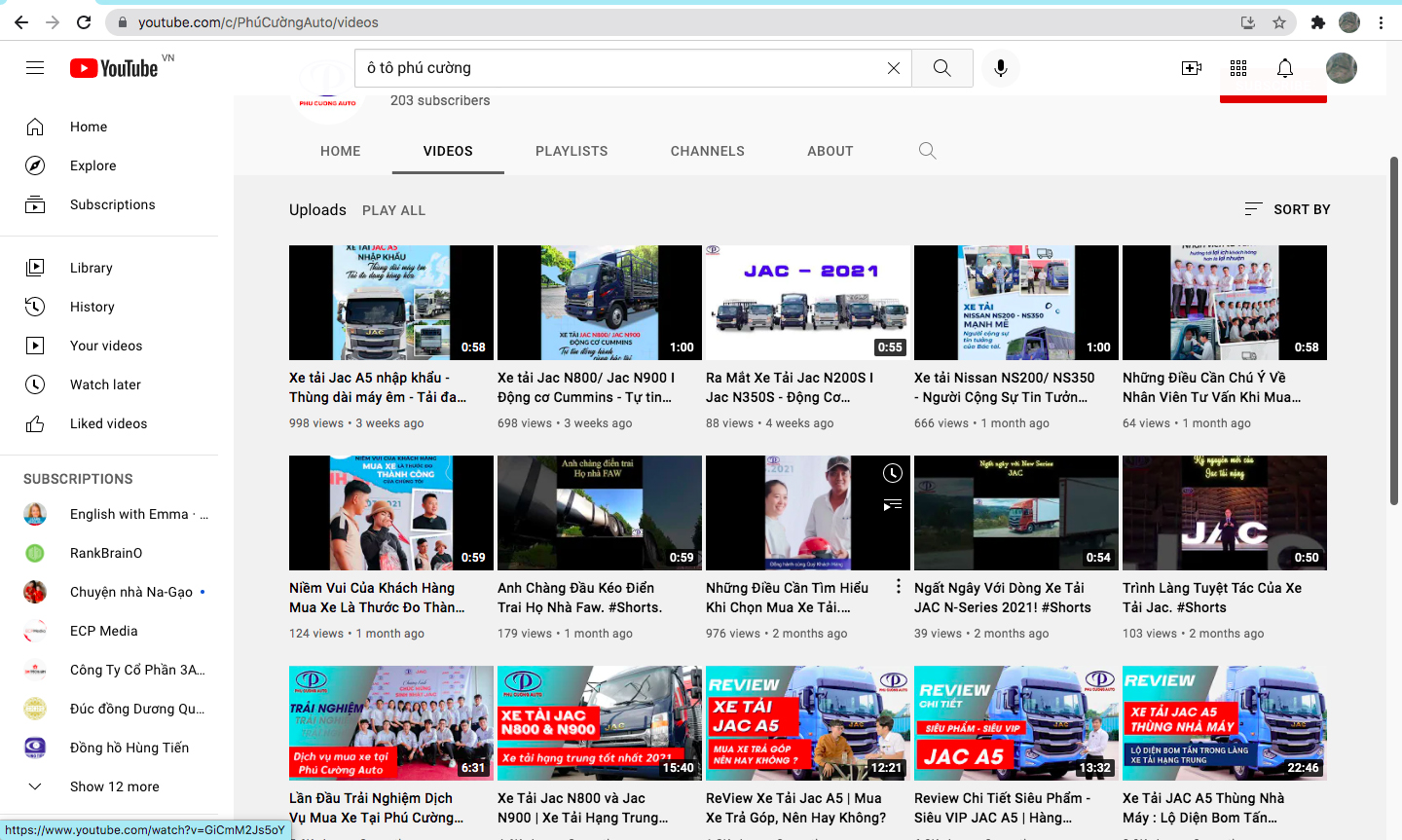This screenshot has width=1402, height=840.
Task: Play Review Chi Tiết Siêu Phẩm 13:32 thumbnail
Action: (1016, 723)
